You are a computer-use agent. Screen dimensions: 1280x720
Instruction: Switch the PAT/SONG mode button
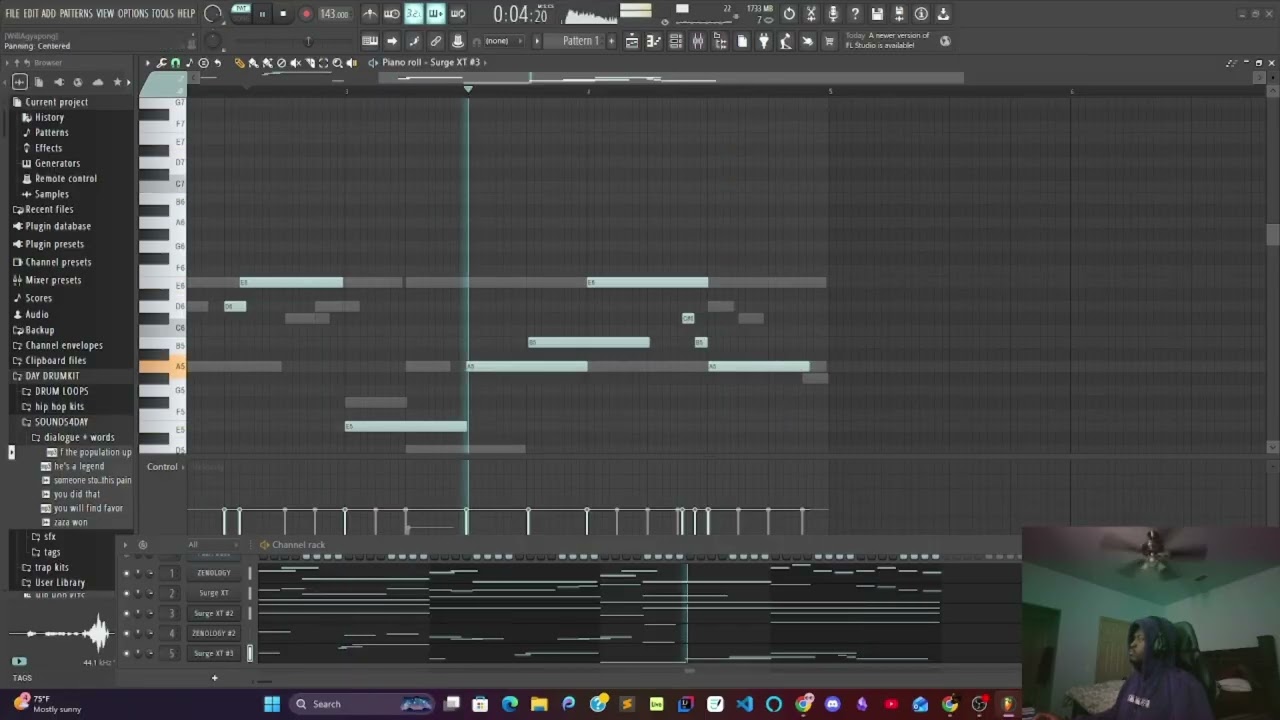(x=240, y=13)
